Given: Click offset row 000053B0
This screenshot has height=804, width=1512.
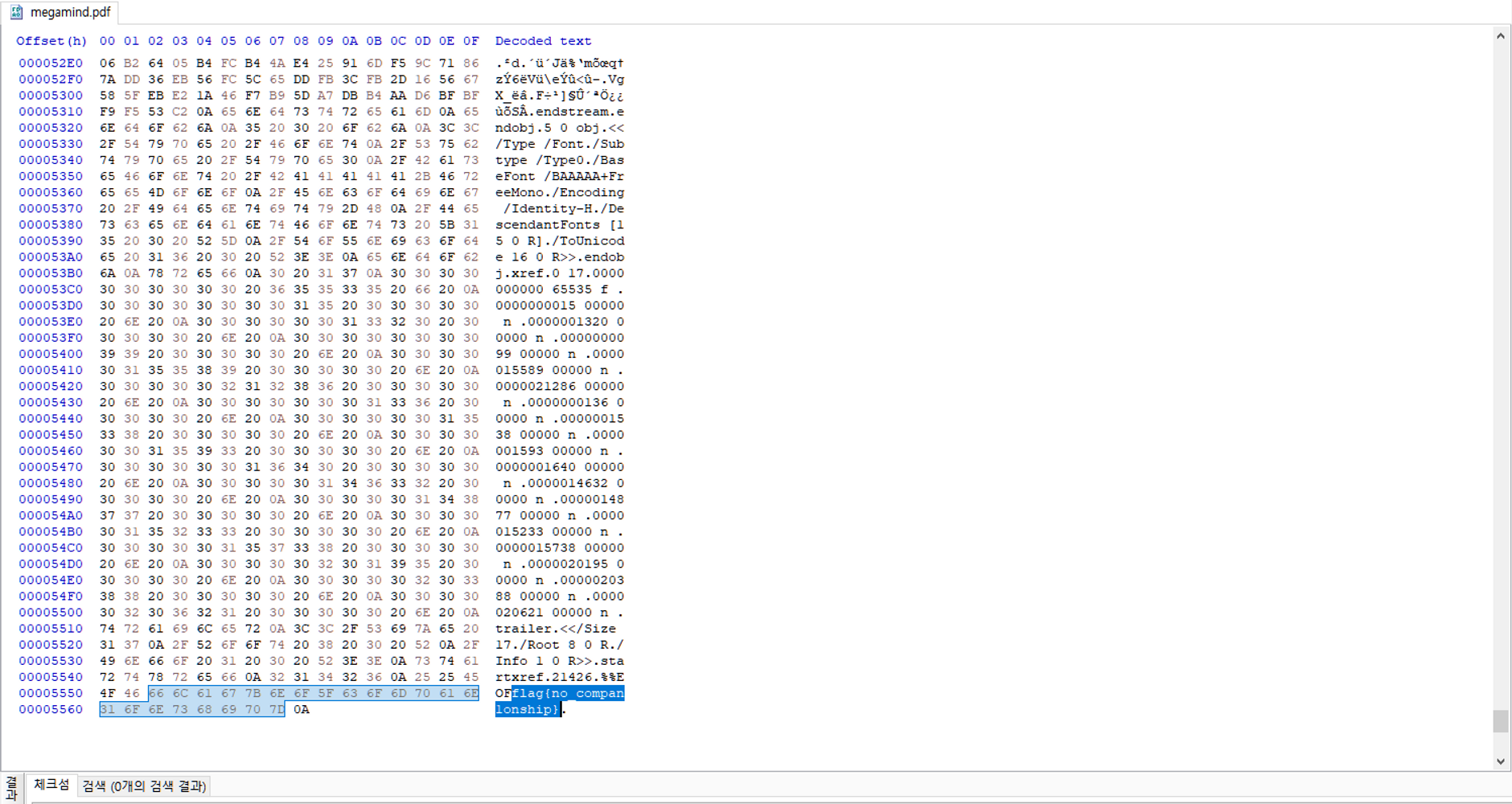Looking at the screenshot, I should point(51,273).
